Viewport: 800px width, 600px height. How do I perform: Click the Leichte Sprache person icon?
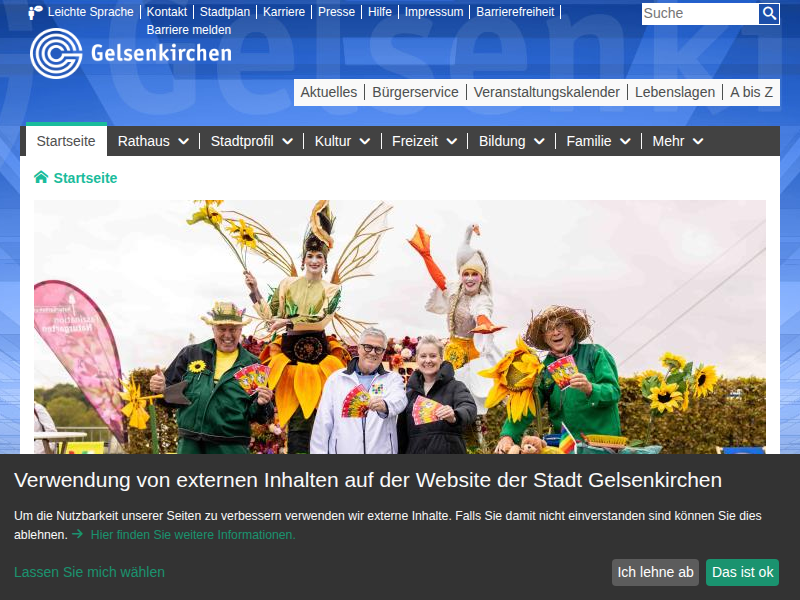(x=35, y=13)
